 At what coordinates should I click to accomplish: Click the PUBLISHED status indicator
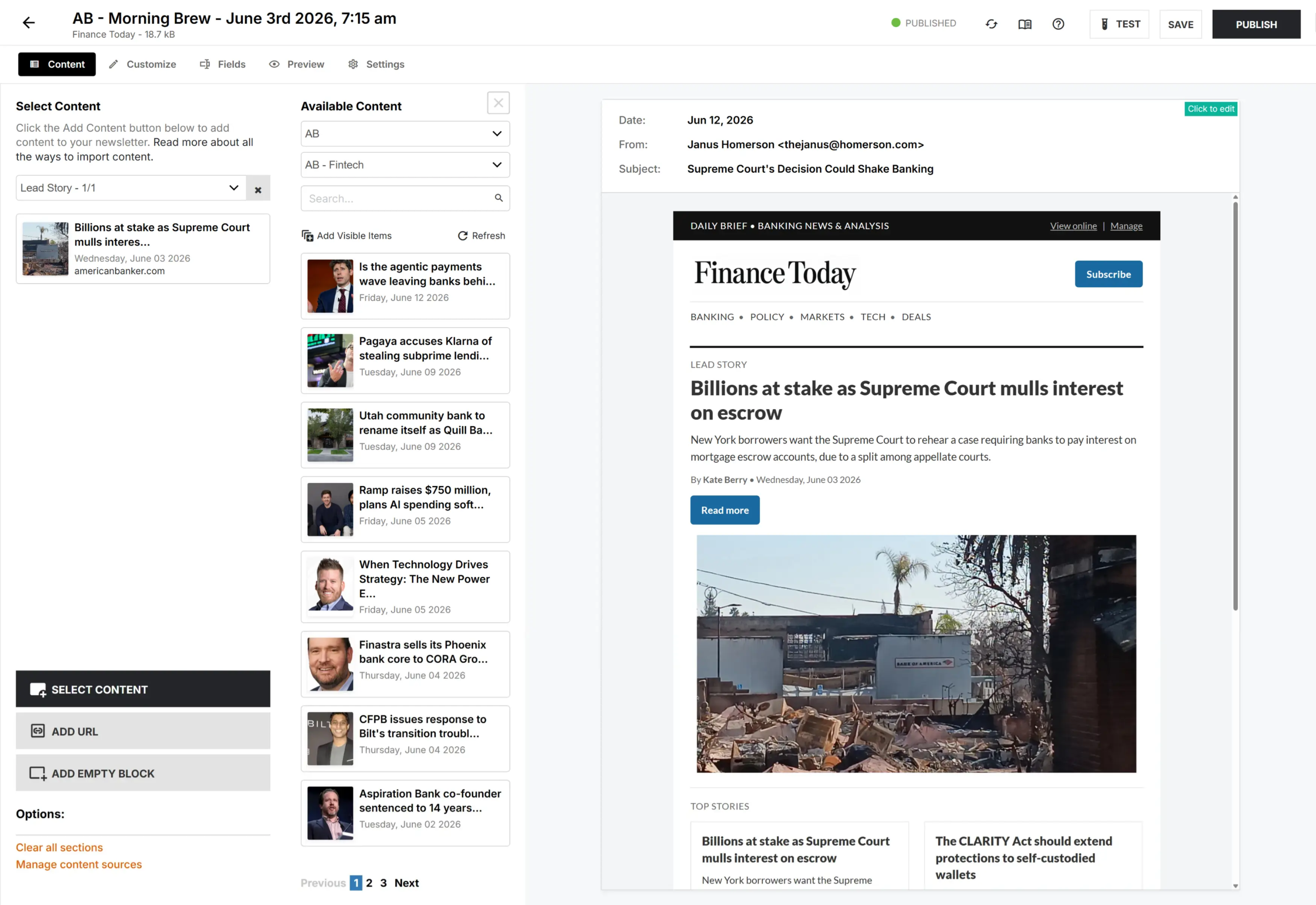click(924, 23)
